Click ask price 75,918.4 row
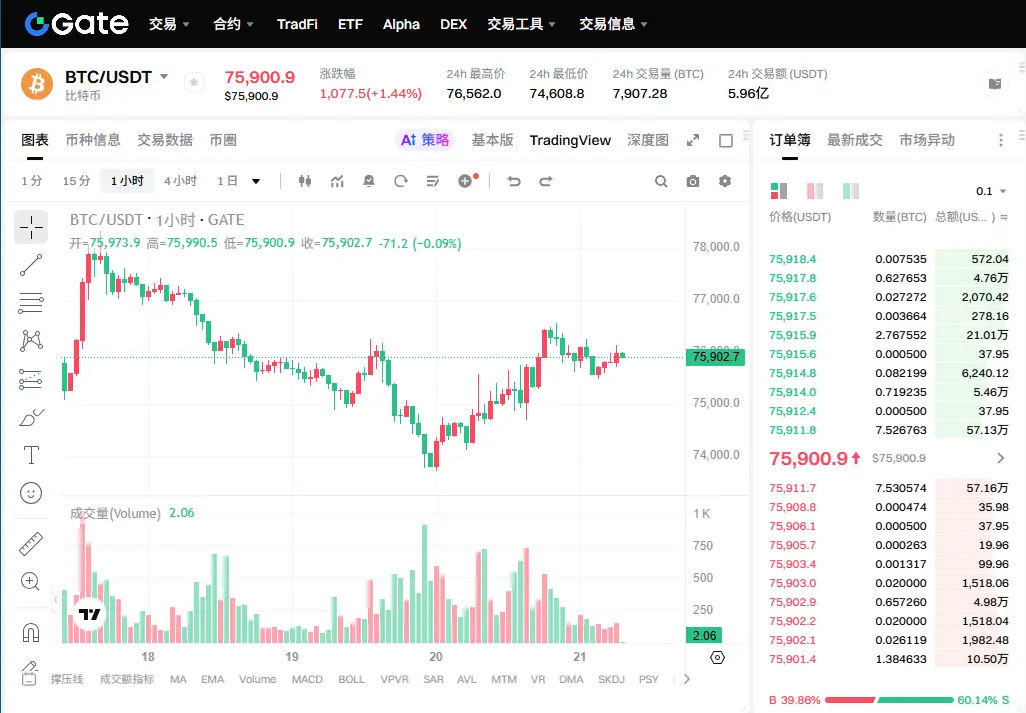This screenshot has height=713, width=1026. tap(889, 259)
